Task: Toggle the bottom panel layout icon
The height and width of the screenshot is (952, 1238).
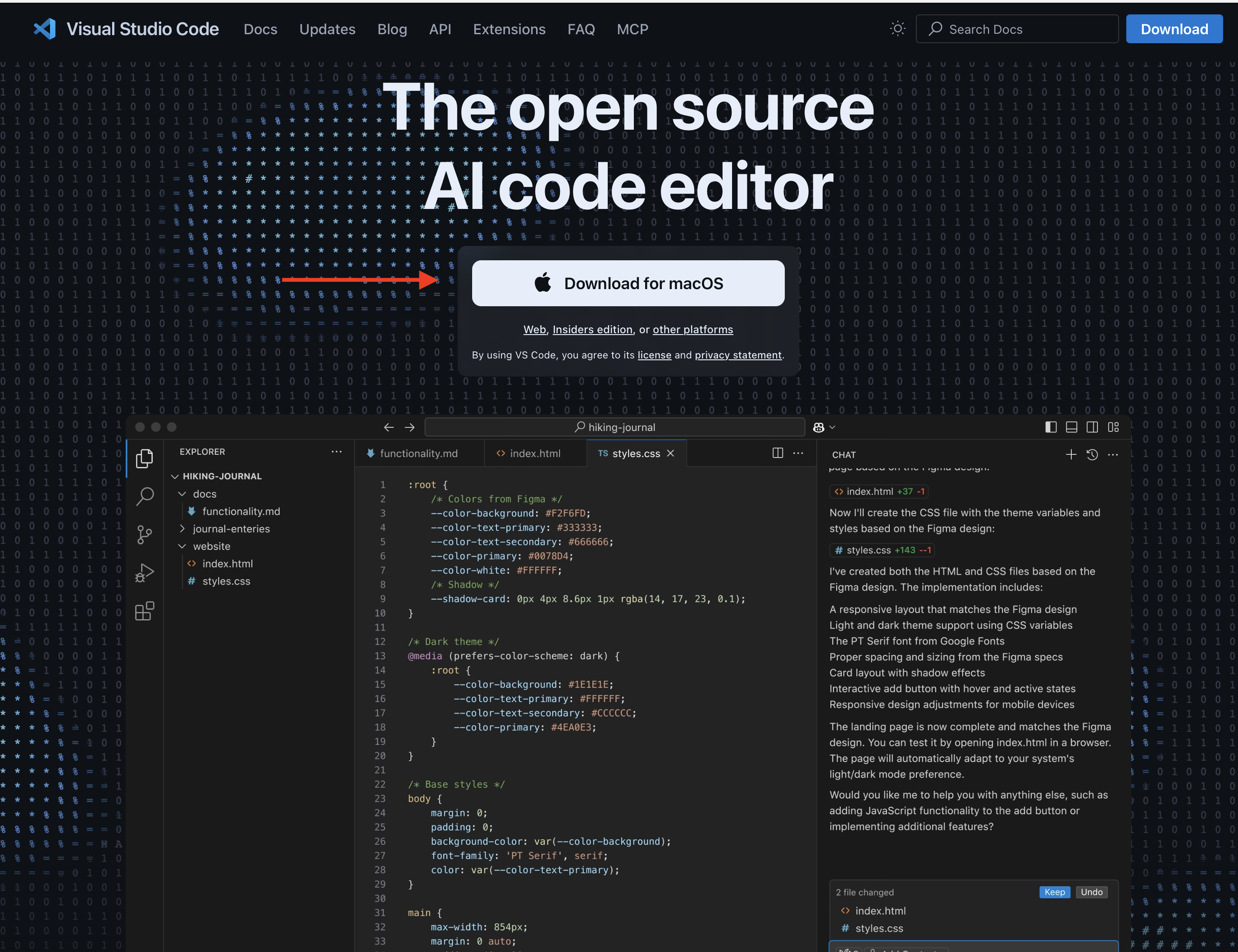Action: (1071, 427)
